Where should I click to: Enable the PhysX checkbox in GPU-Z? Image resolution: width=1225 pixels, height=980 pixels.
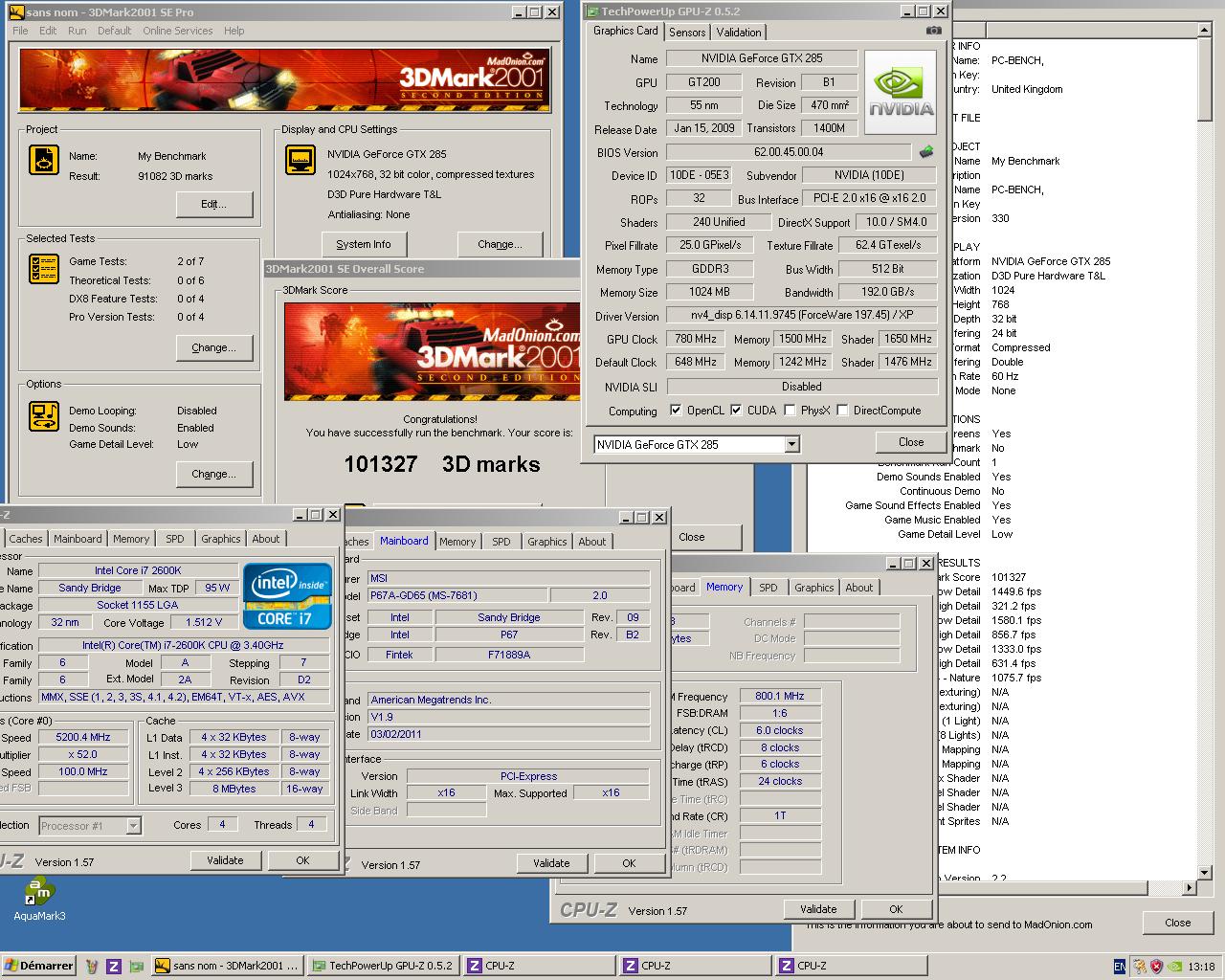click(790, 410)
